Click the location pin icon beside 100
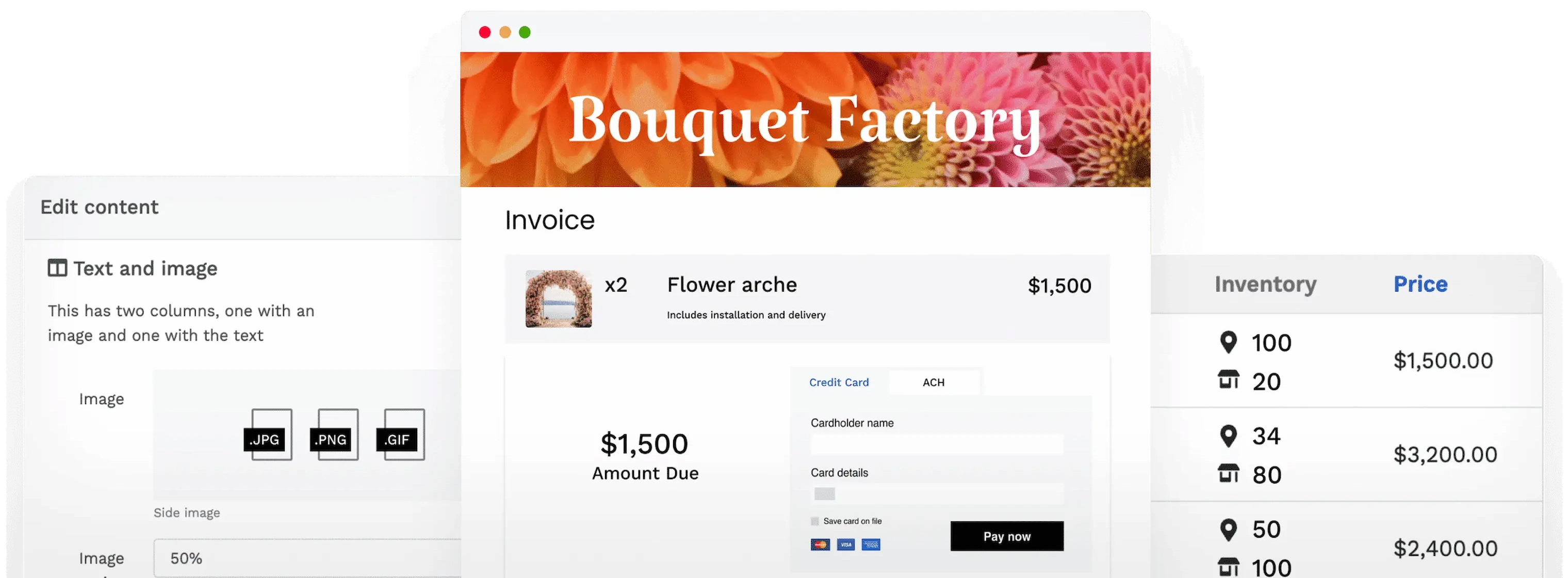 coord(1228,342)
